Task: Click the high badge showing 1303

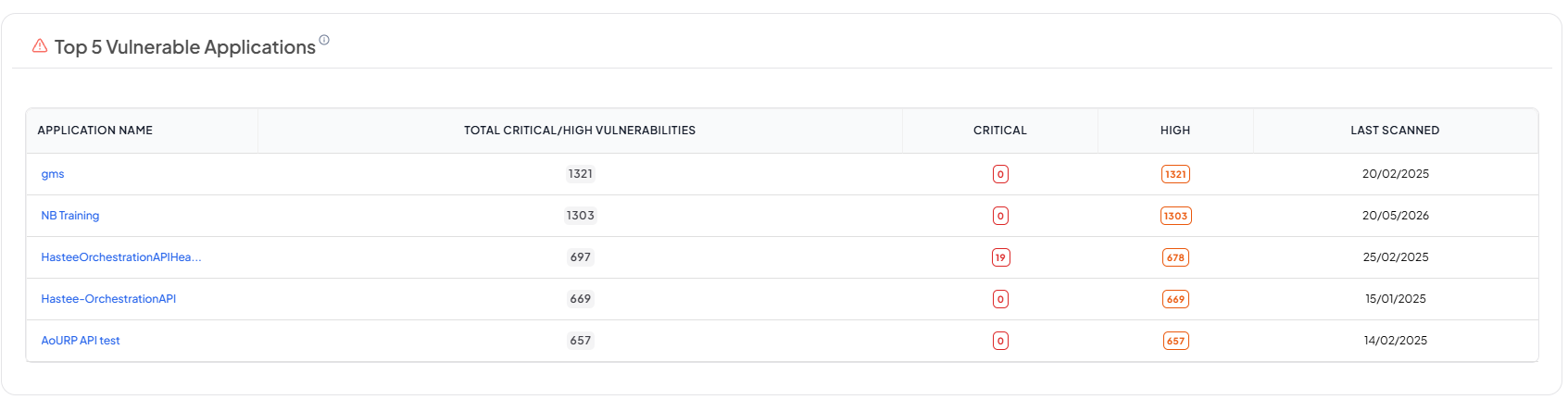Action: (x=1175, y=216)
